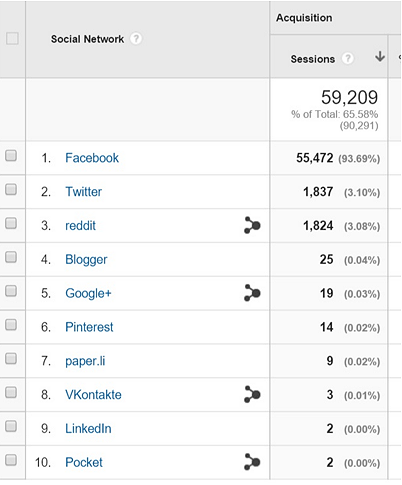Viewport: 402px width, 485px height.
Task: Select the LinkedIn row checkbox
Action: (11, 426)
